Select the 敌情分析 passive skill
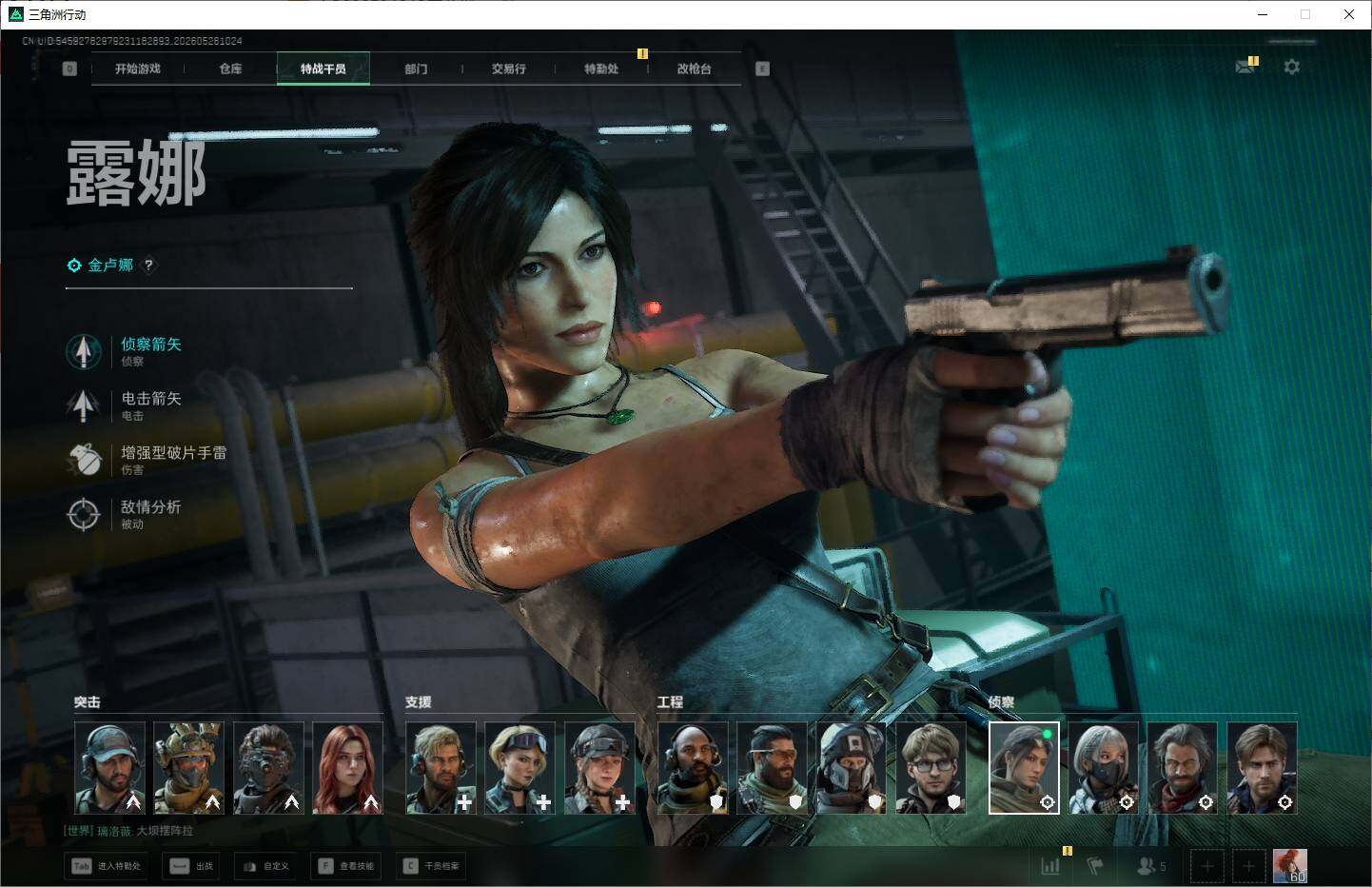The height and width of the screenshot is (887, 1372). pyautogui.click(x=125, y=514)
